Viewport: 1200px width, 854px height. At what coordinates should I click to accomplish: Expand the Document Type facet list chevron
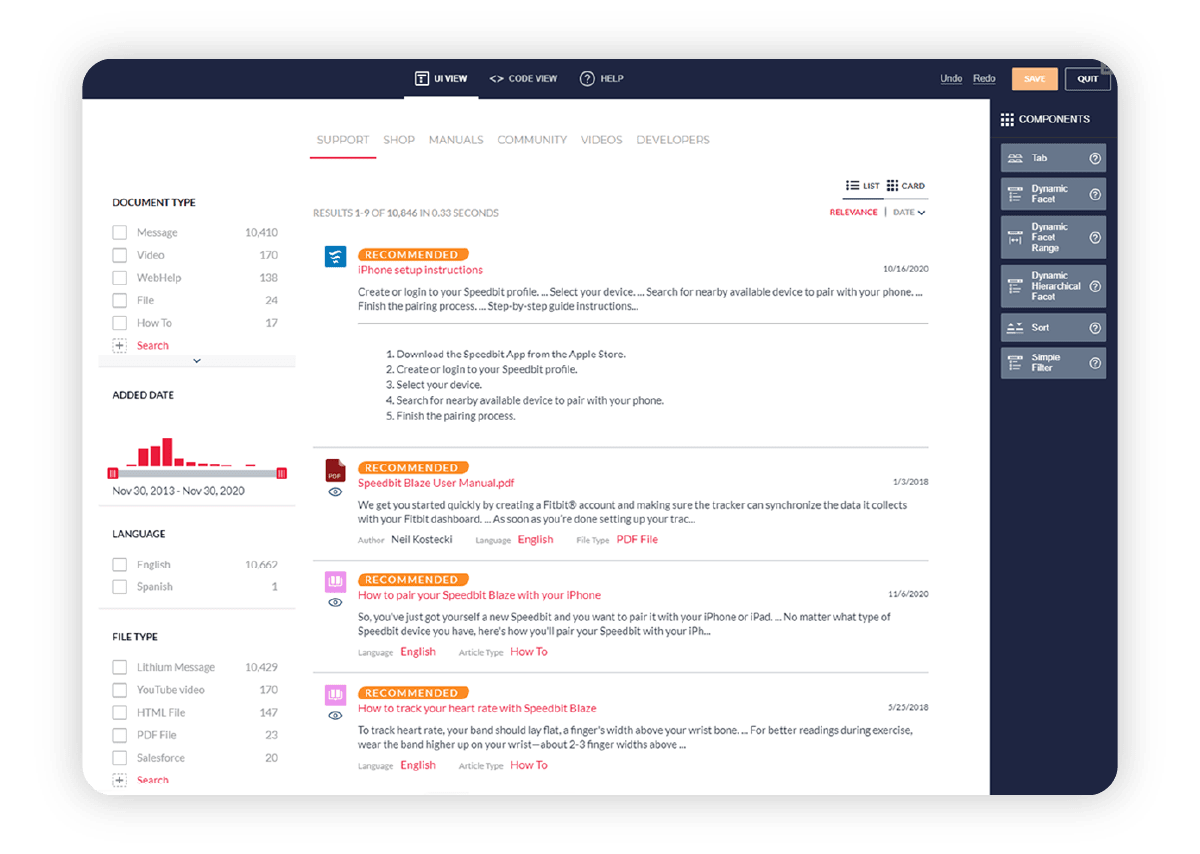[x=196, y=361]
